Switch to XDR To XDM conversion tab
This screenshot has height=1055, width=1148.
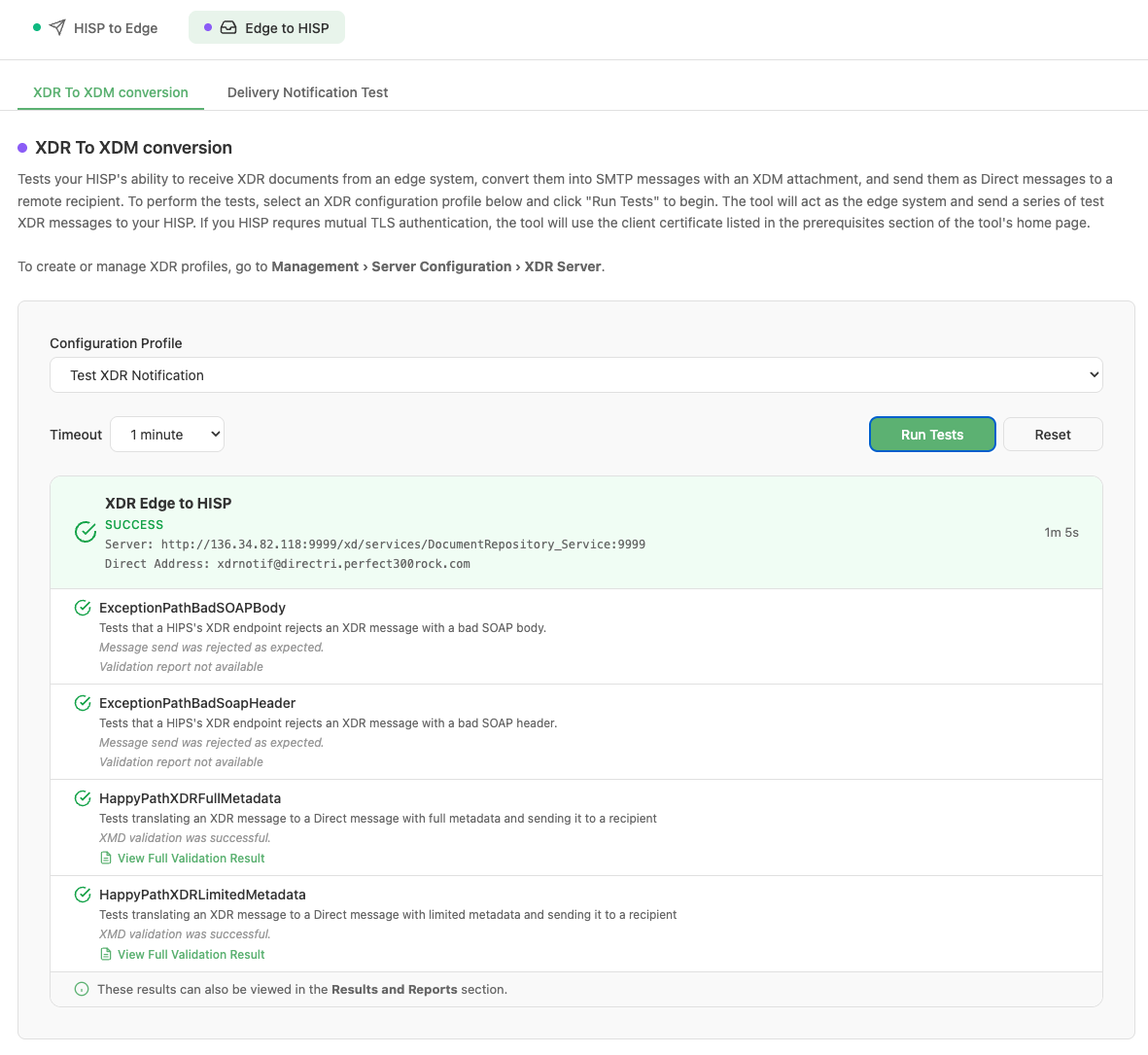coord(111,92)
